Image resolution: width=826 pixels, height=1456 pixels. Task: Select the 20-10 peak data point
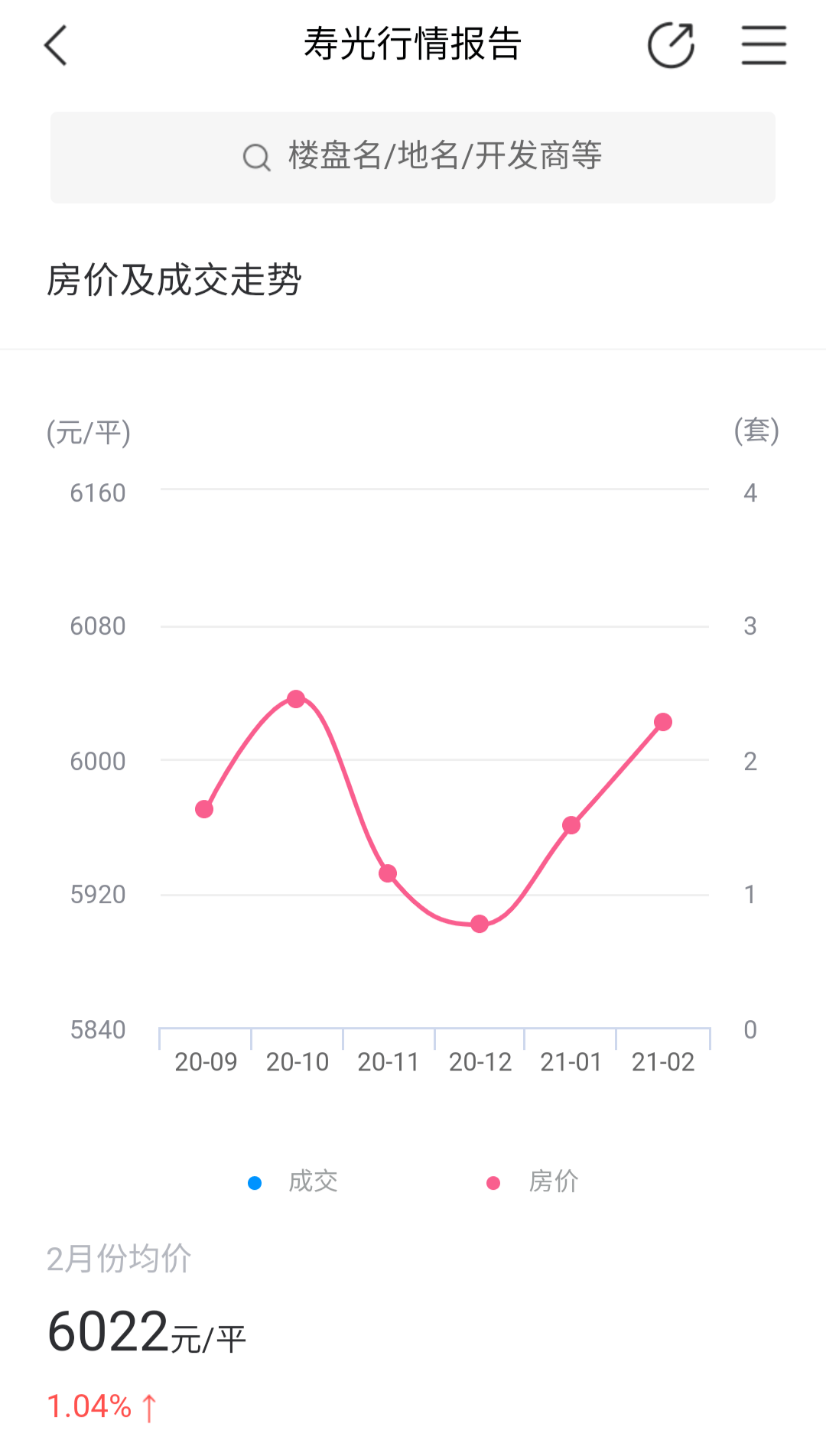[297, 698]
